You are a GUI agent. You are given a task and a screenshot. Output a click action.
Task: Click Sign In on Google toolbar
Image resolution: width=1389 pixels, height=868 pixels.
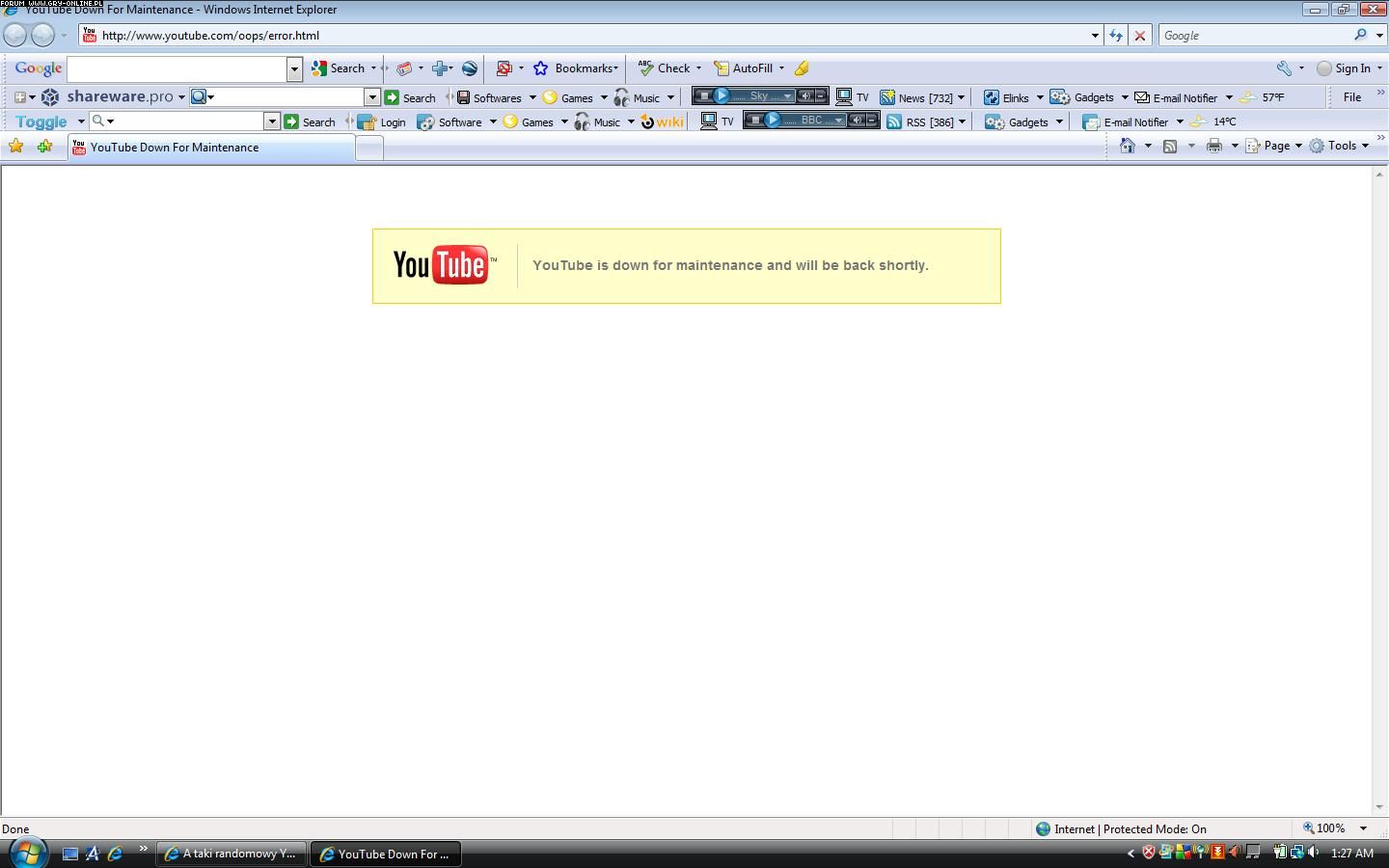(x=1344, y=68)
